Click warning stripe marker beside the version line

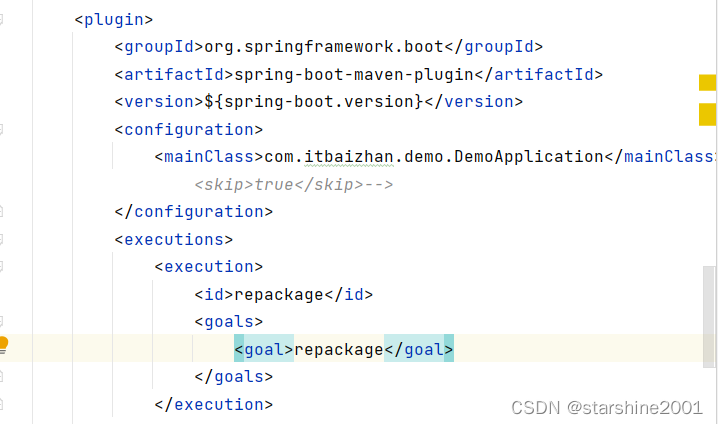pyautogui.click(x=707, y=114)
